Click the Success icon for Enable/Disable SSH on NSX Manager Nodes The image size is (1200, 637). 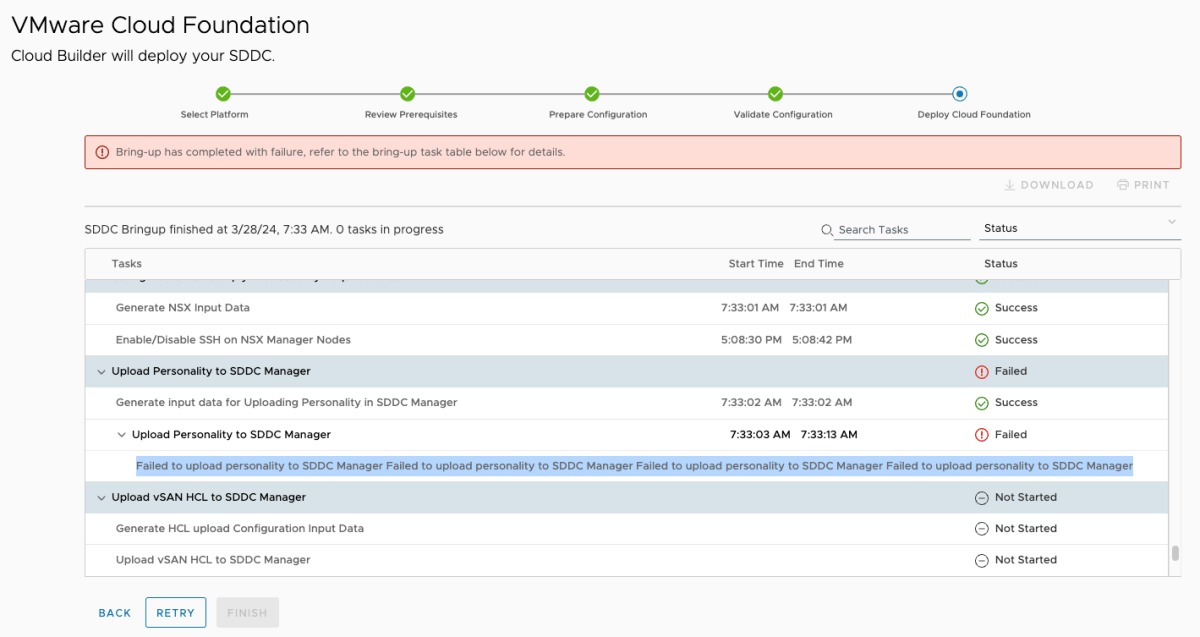click(982, 340)
